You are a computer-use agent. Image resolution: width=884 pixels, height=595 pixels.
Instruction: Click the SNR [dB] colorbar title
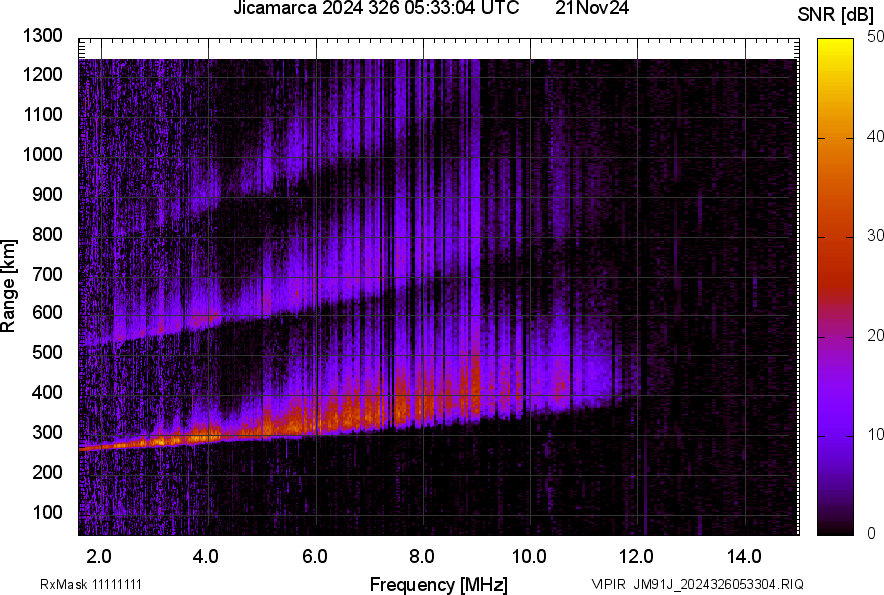[x=836, y=15]
